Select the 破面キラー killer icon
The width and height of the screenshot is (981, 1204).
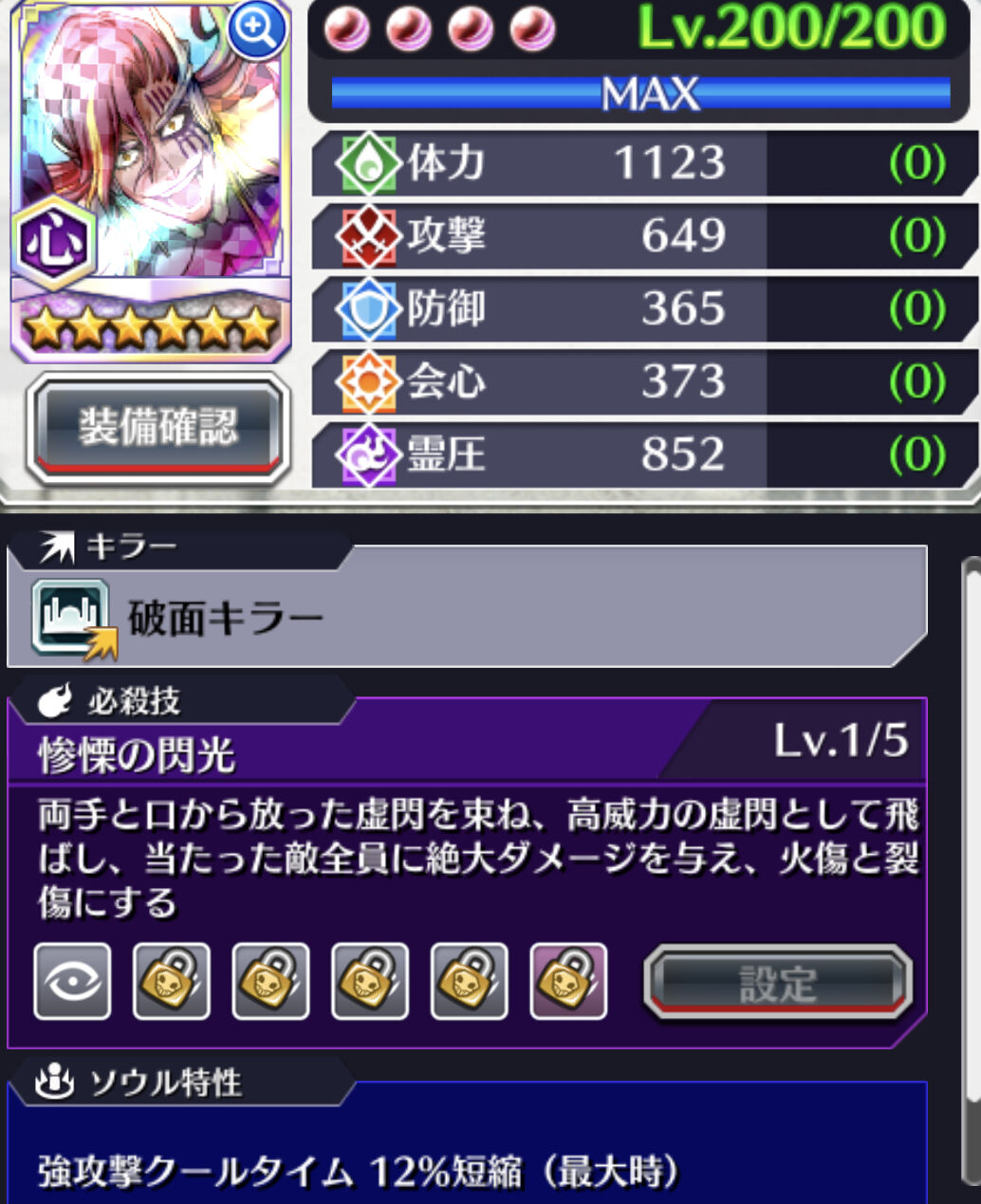[x=74, y=619]
